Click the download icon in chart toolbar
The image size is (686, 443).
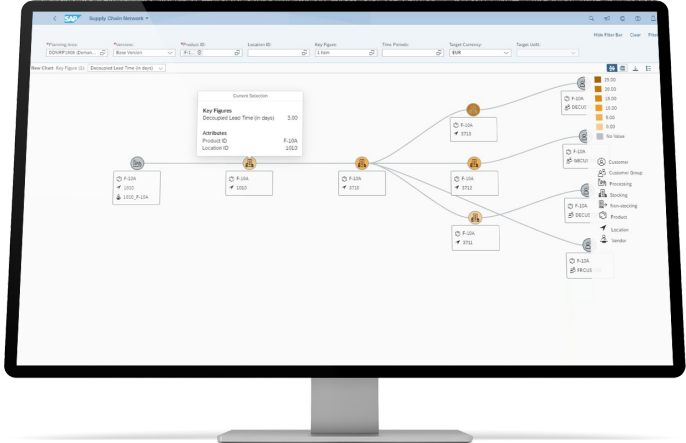point(635,68)
